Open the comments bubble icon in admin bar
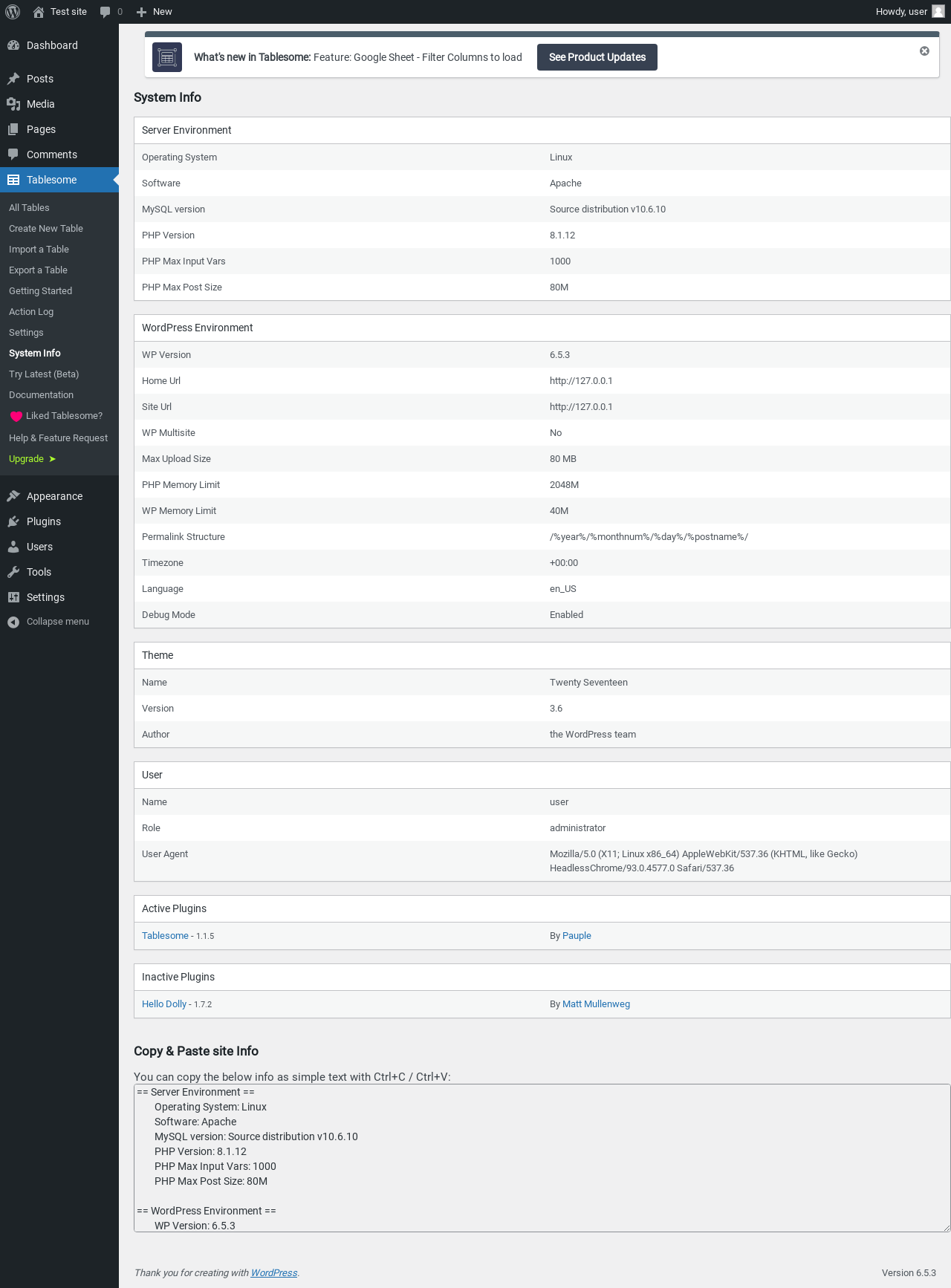The image size is (951, 1288). tap(106, 12)
